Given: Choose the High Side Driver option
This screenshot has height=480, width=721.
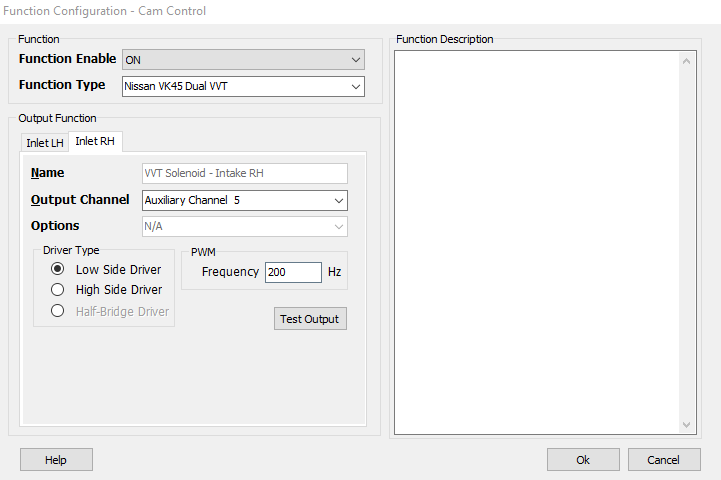Looking at the screenshot, I should 58,290.
